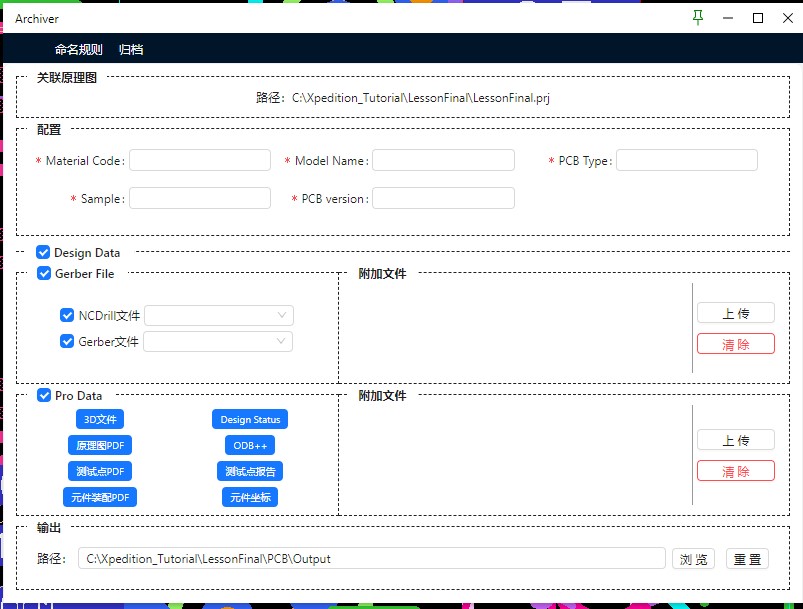Disable the Gerber File checkbox

tap(42, 273)
